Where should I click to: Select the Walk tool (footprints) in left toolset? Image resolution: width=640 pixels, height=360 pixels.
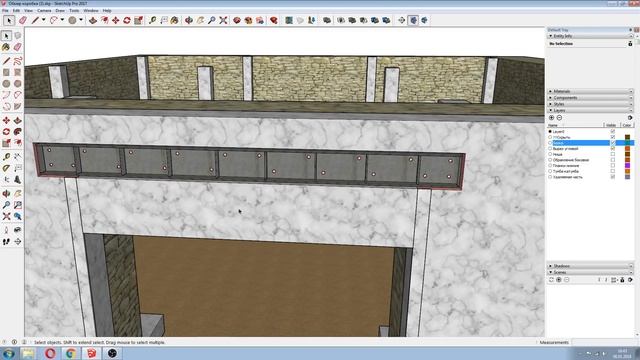coord(6,242)
